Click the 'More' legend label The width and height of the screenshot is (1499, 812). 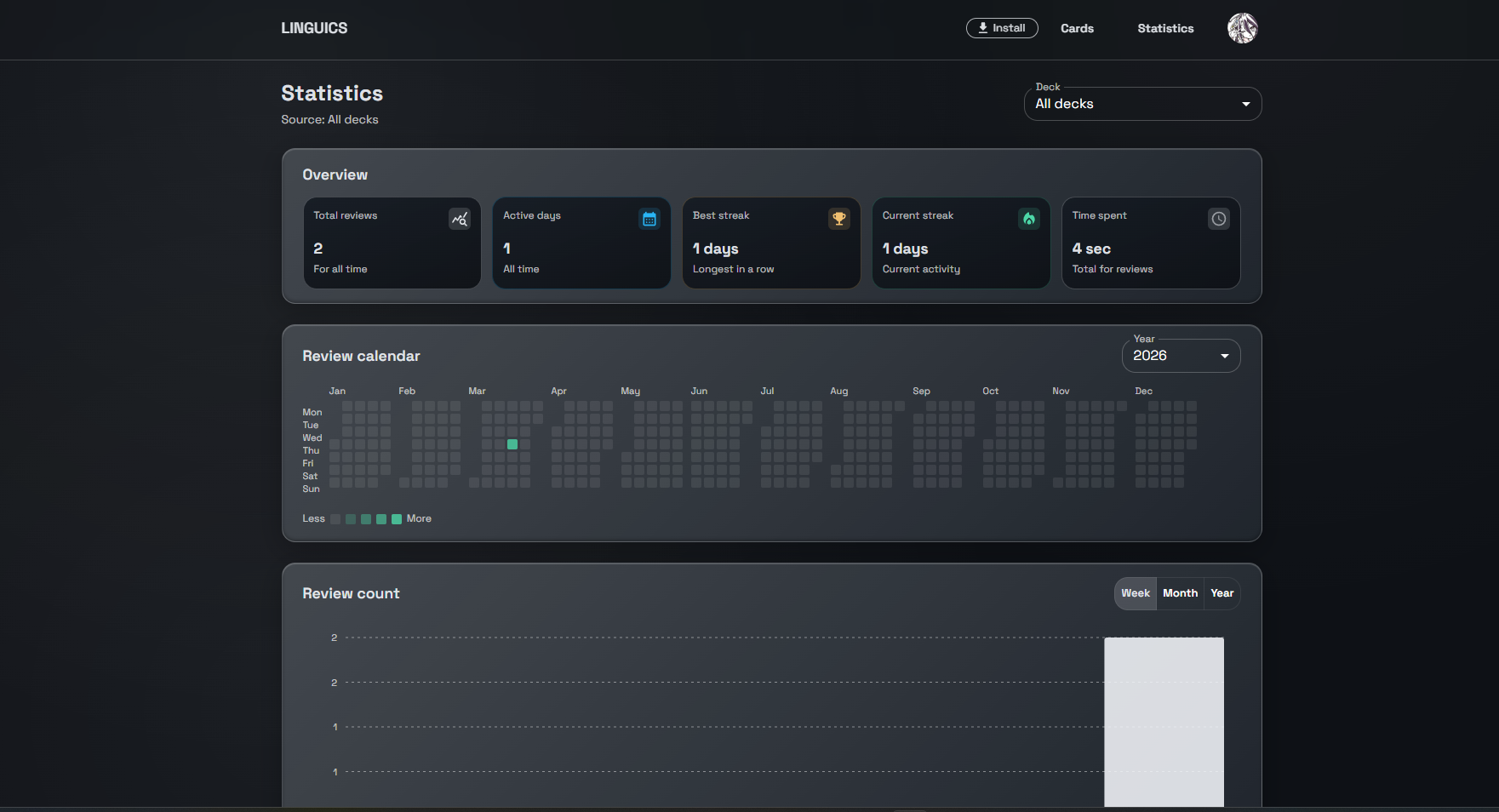coord(419,519)
